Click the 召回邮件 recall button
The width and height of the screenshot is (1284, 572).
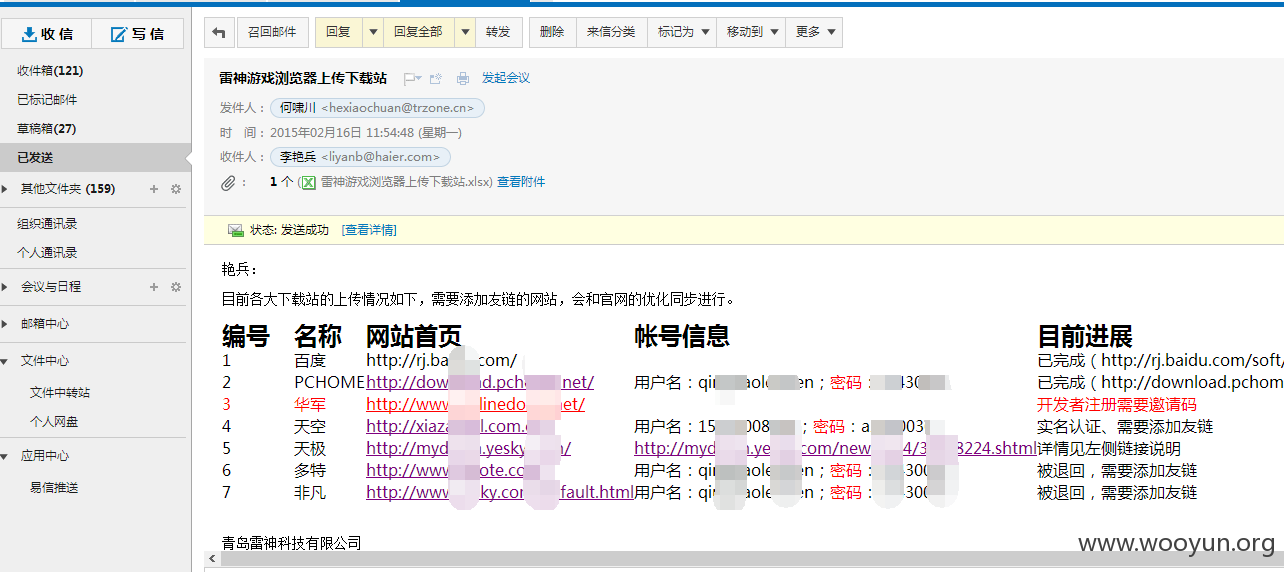[272, 32]
